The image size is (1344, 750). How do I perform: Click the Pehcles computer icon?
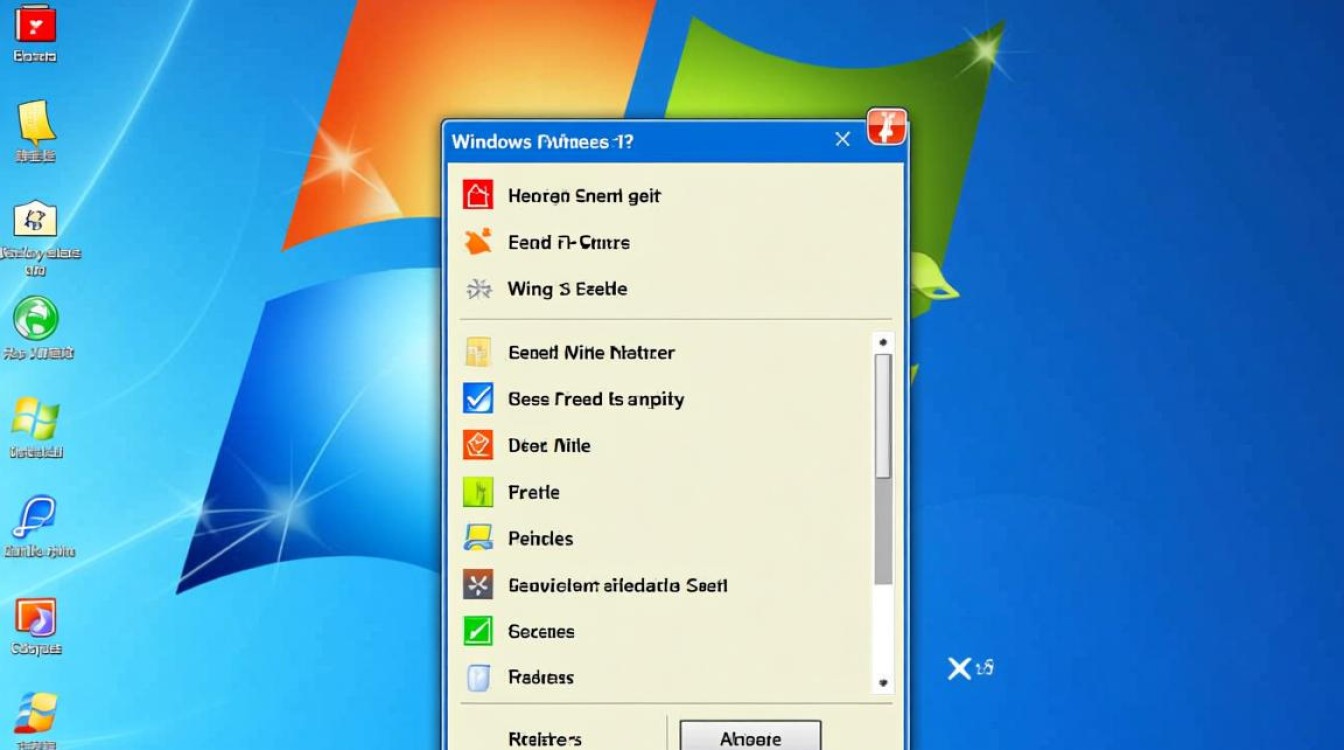(x=478, y=538)
